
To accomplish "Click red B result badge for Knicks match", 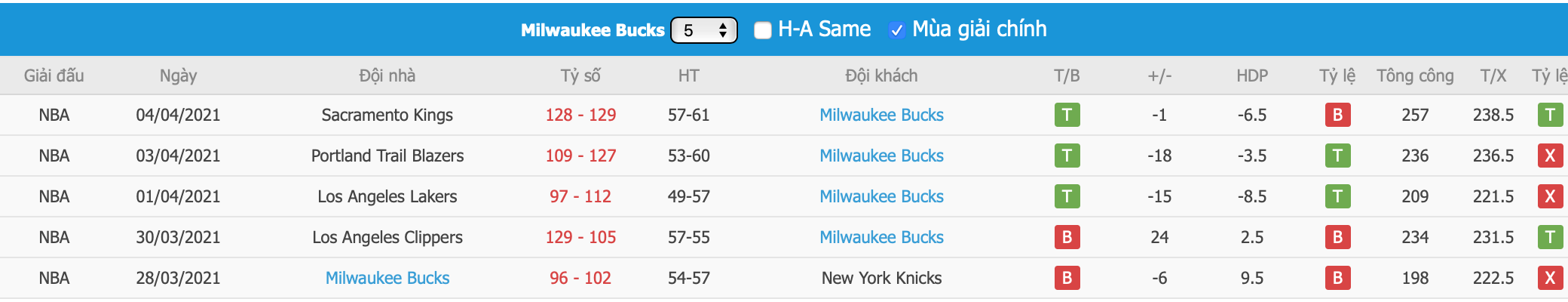I will pos(1067,278).
